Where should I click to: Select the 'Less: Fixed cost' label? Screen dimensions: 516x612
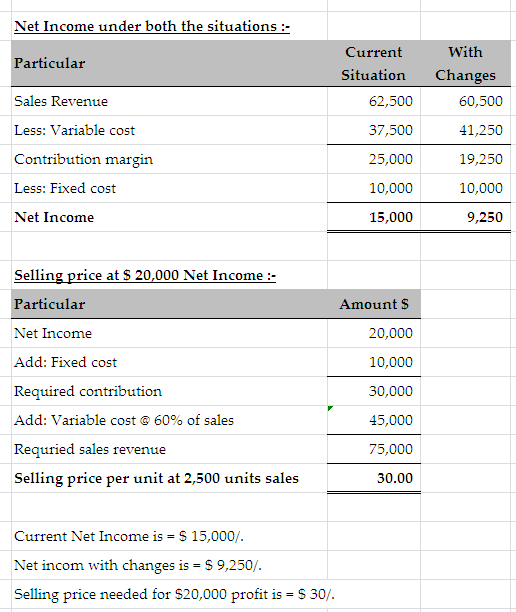[x=65, y=188]
